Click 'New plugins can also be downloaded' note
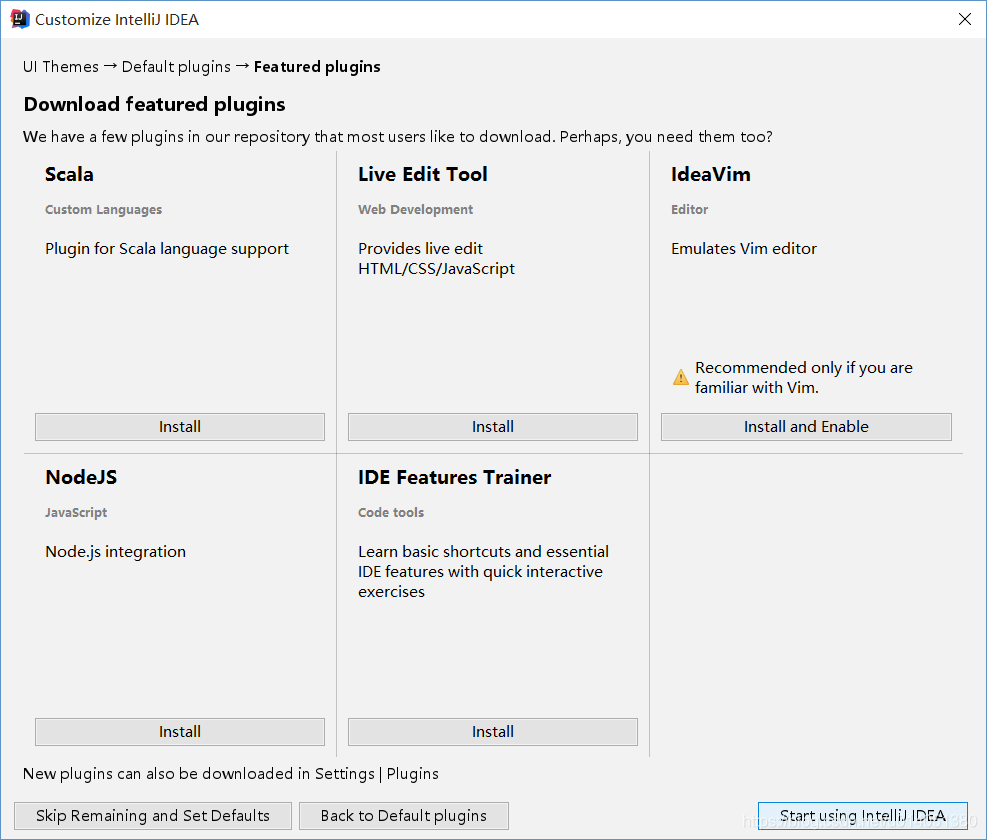 point(230,774)
